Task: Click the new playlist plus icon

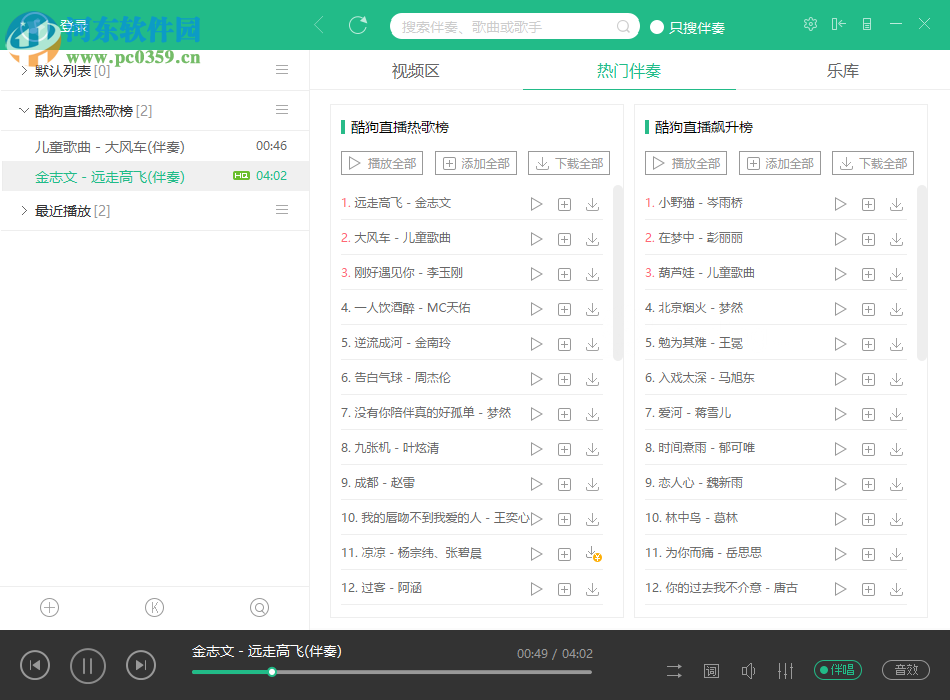Action: click(x=48, y=607)
